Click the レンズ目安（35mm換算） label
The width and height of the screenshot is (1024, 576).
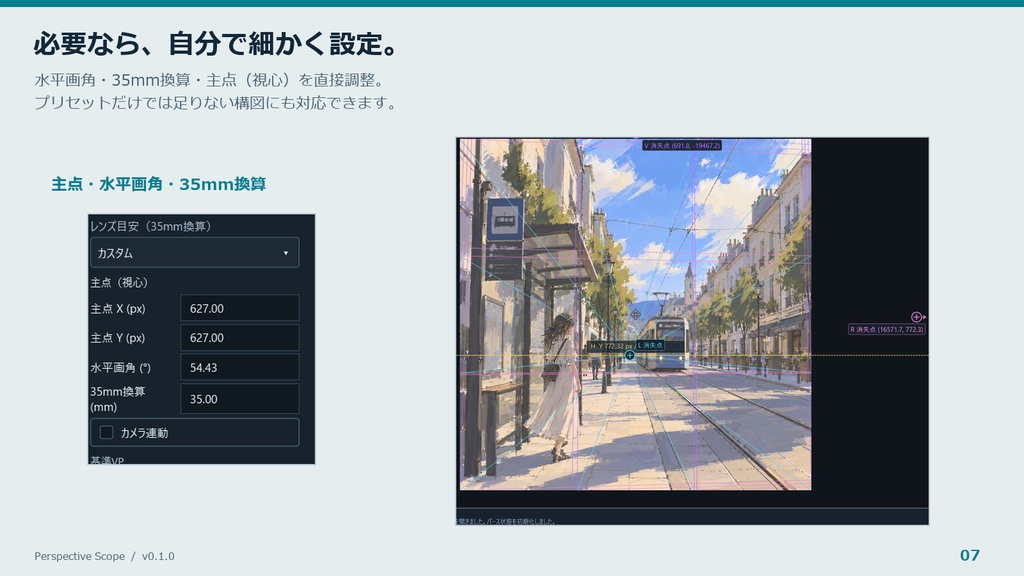(151, 226)
